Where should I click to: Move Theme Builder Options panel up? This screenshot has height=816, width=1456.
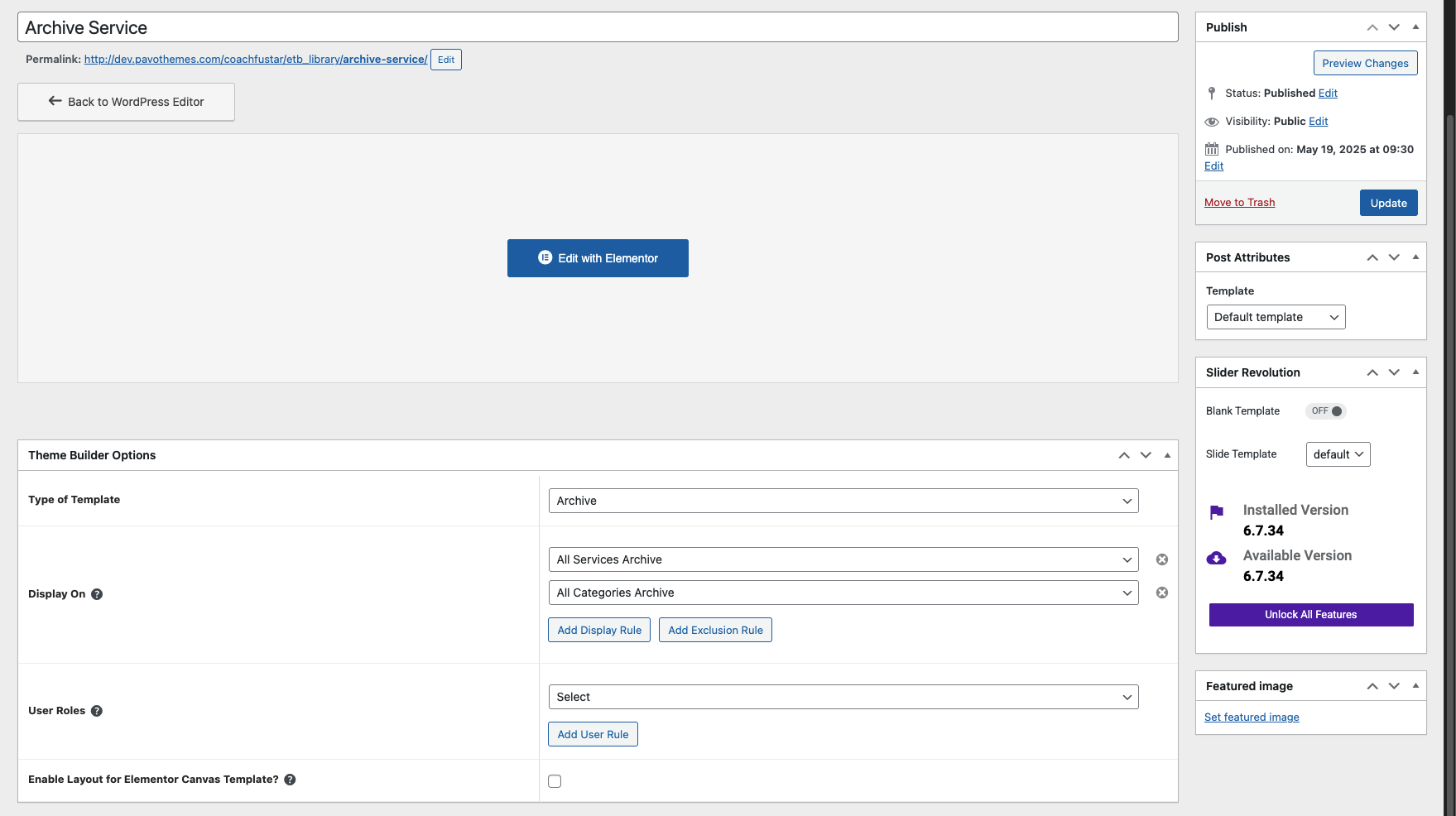click(x=1124, y=455)
